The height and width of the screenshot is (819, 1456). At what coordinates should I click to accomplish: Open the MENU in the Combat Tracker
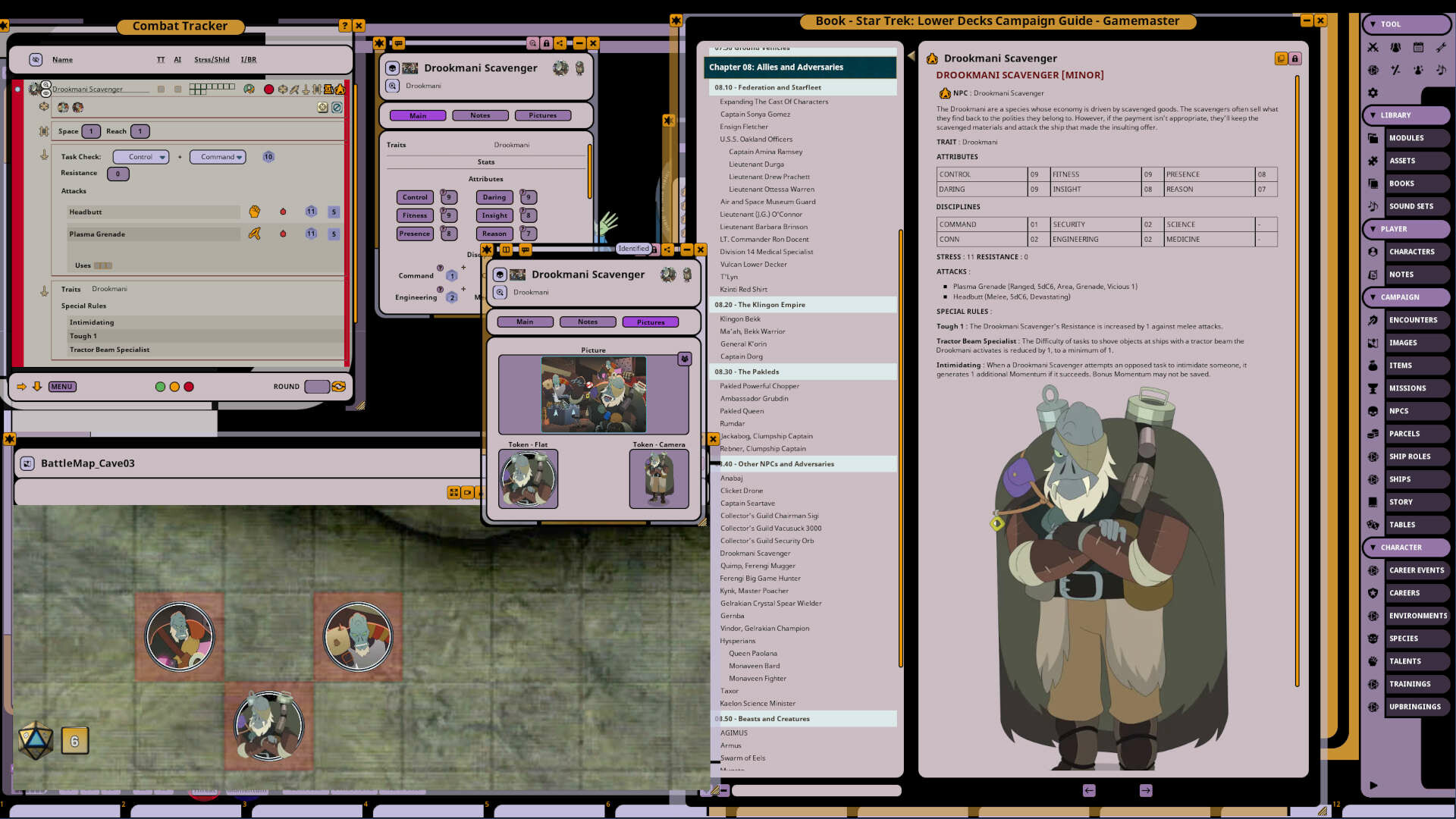pos(61,386)
